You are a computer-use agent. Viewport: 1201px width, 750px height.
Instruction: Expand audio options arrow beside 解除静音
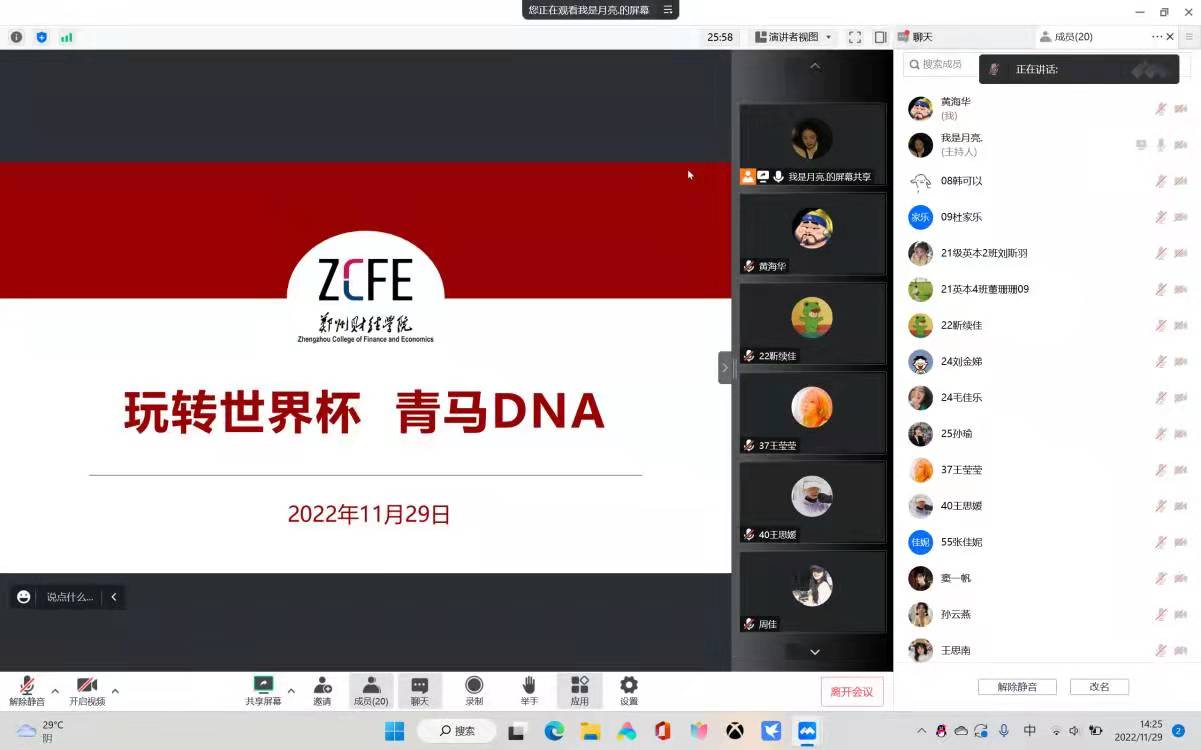[x=55, y=691]
